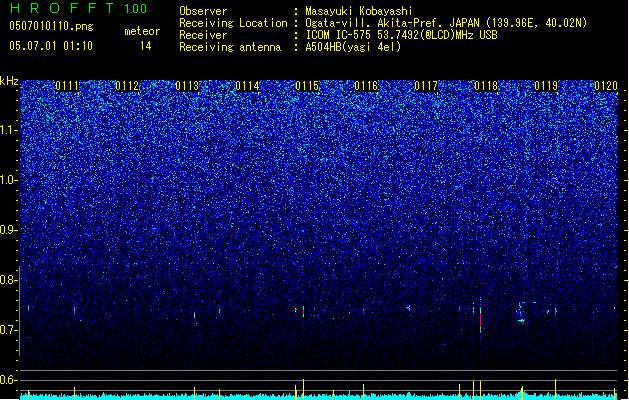Click observer name Masayuki Kobayashi
This screenshot has height=400, width=629.
pyautogui.click(x=359, y=11)
